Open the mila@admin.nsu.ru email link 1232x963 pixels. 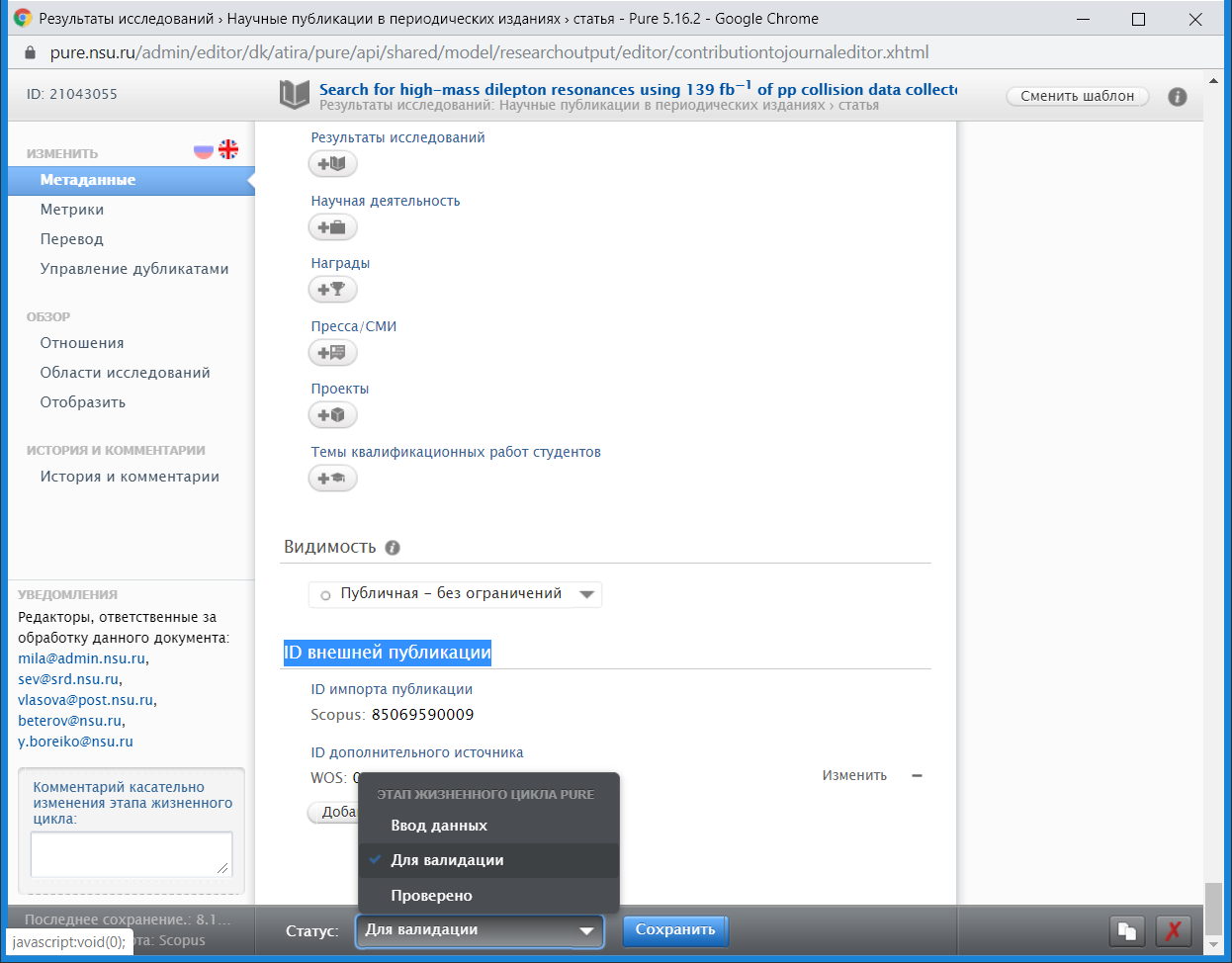[x=81, y=658]
